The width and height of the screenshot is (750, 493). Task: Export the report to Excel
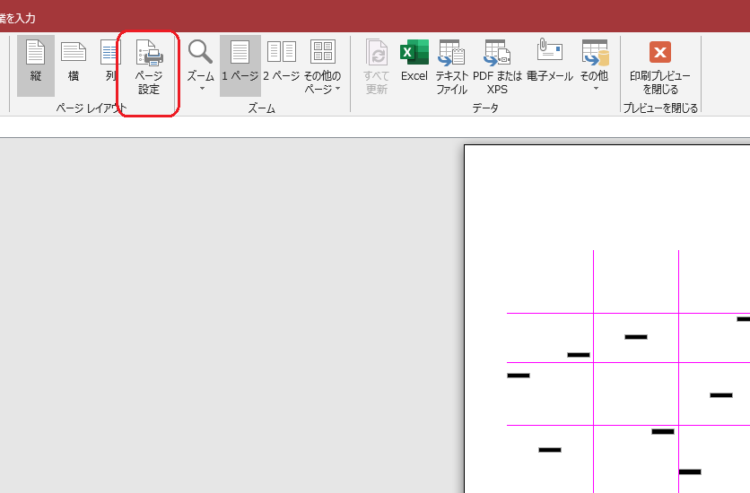click(414, 64)
